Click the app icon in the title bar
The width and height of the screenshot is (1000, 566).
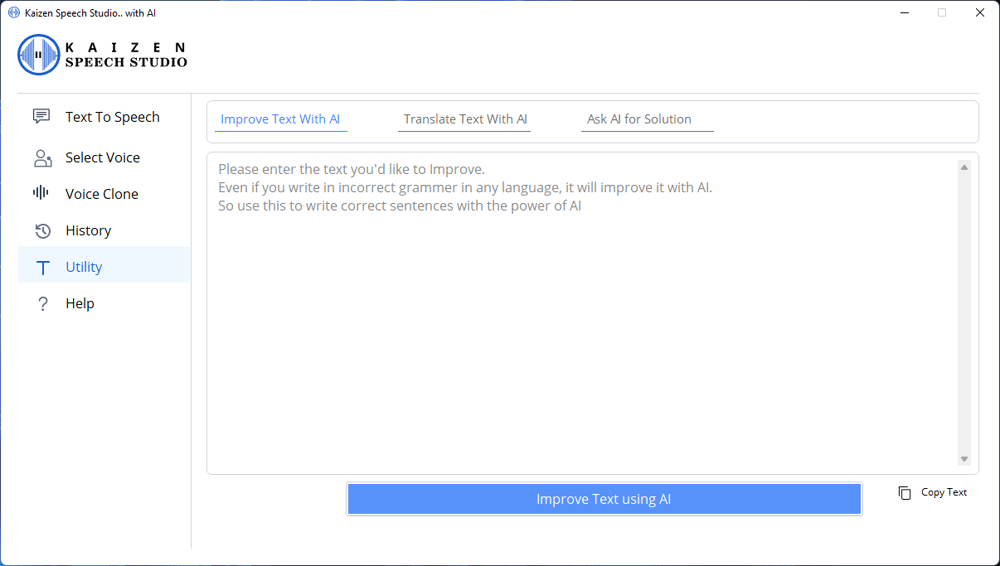14,13
